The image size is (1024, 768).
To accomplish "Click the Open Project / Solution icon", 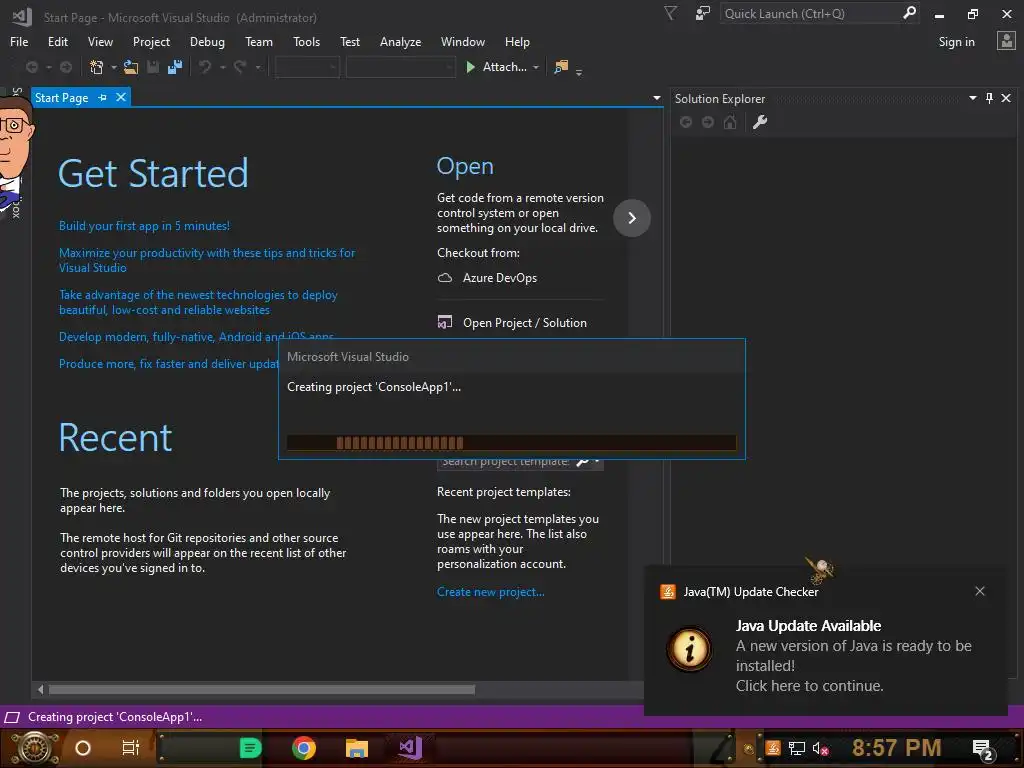I will (445, 322).
